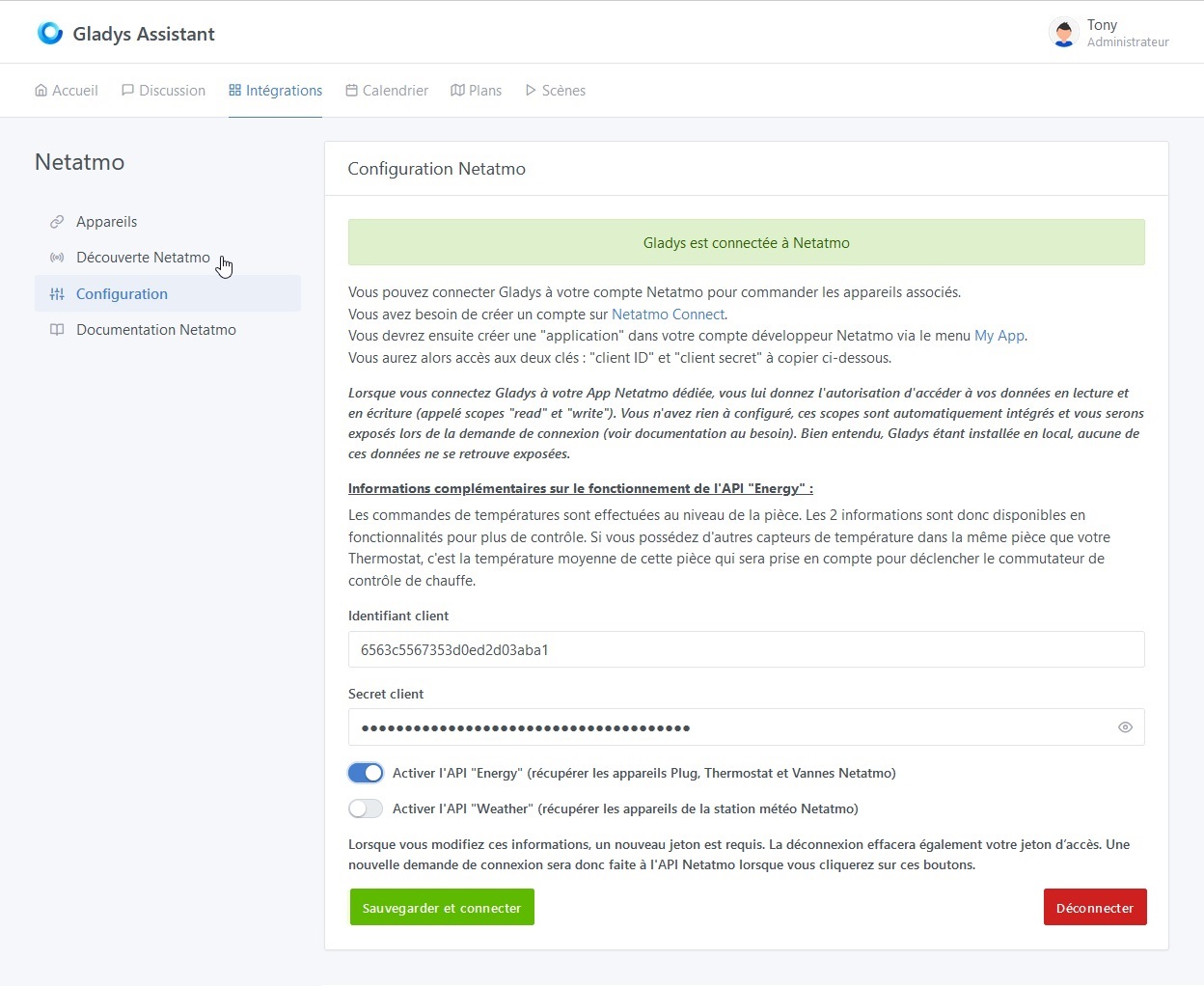This screenshot has height=986, width=1204.
Task: Follow the Netatmo Connect link
Action: [x=668, y=315]
